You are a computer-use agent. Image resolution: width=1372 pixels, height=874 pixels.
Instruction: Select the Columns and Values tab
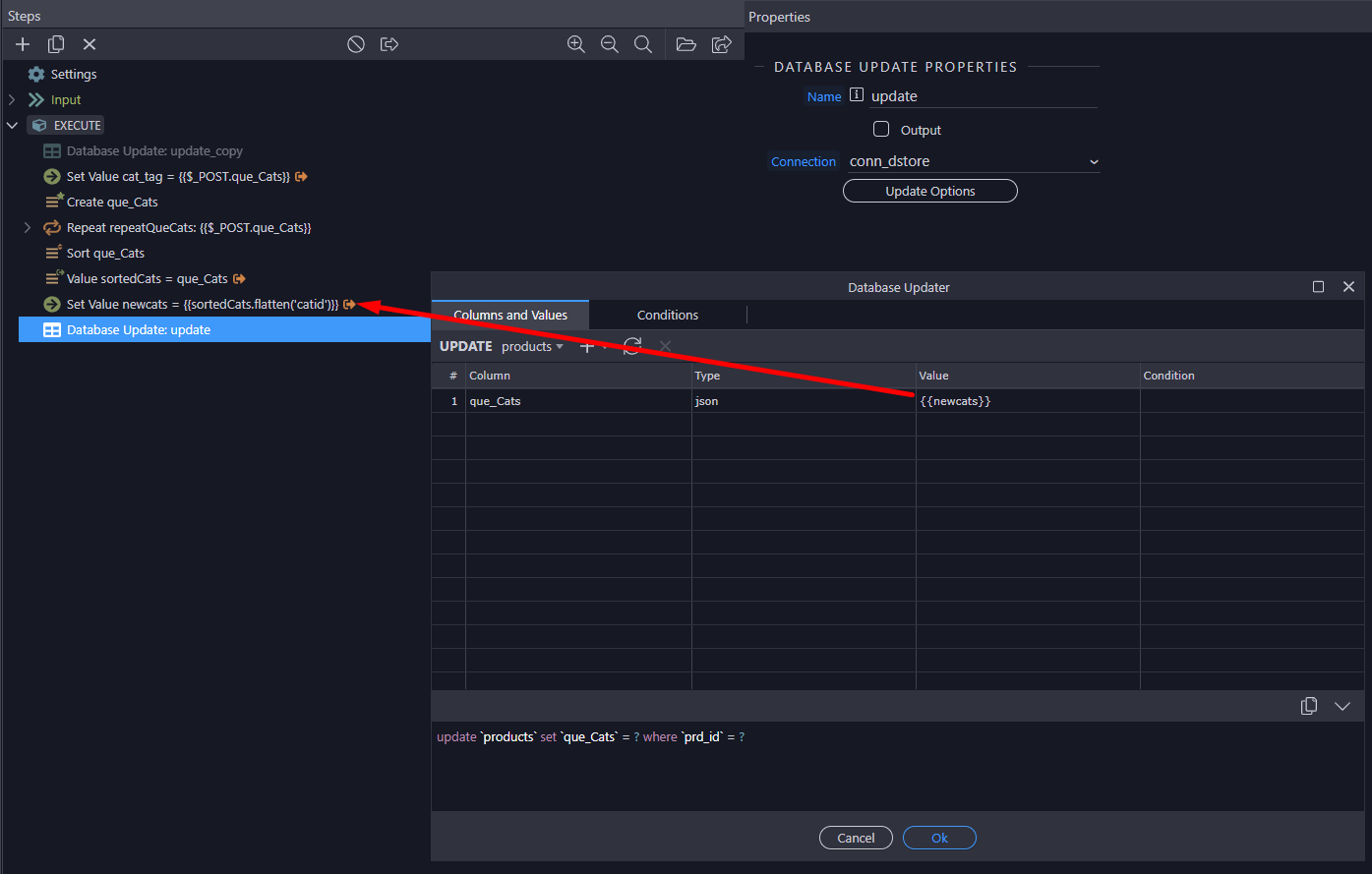(x=510, y=315)
